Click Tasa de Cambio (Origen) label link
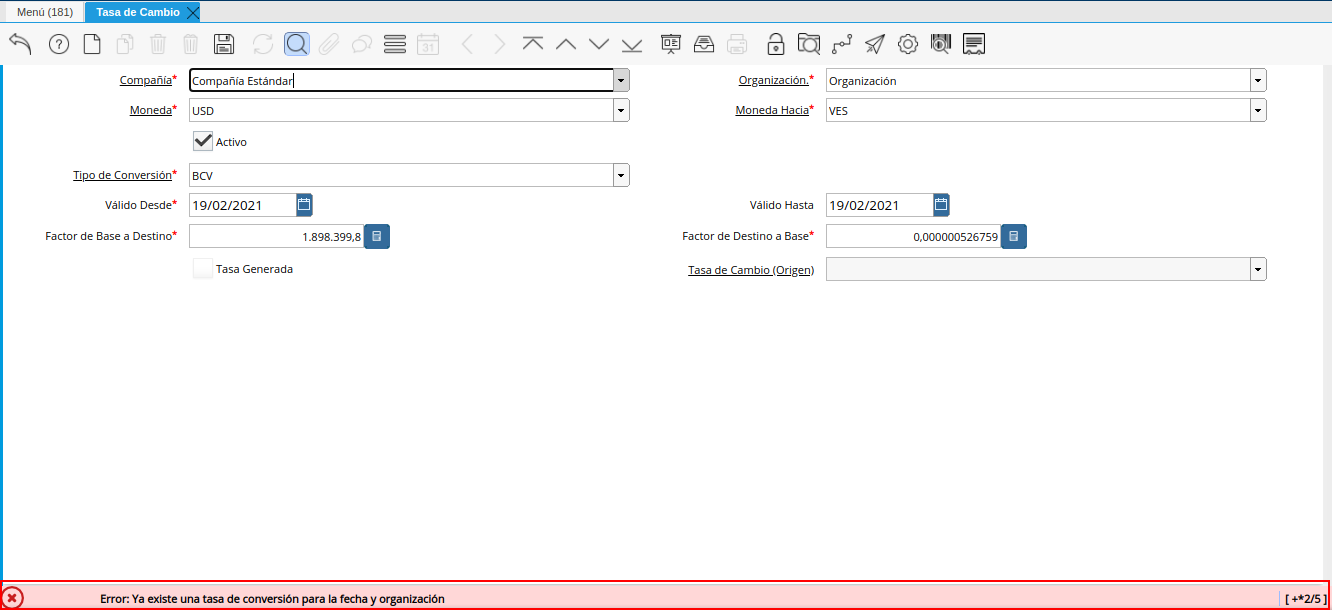1332x610 pixels. point(751,270)
